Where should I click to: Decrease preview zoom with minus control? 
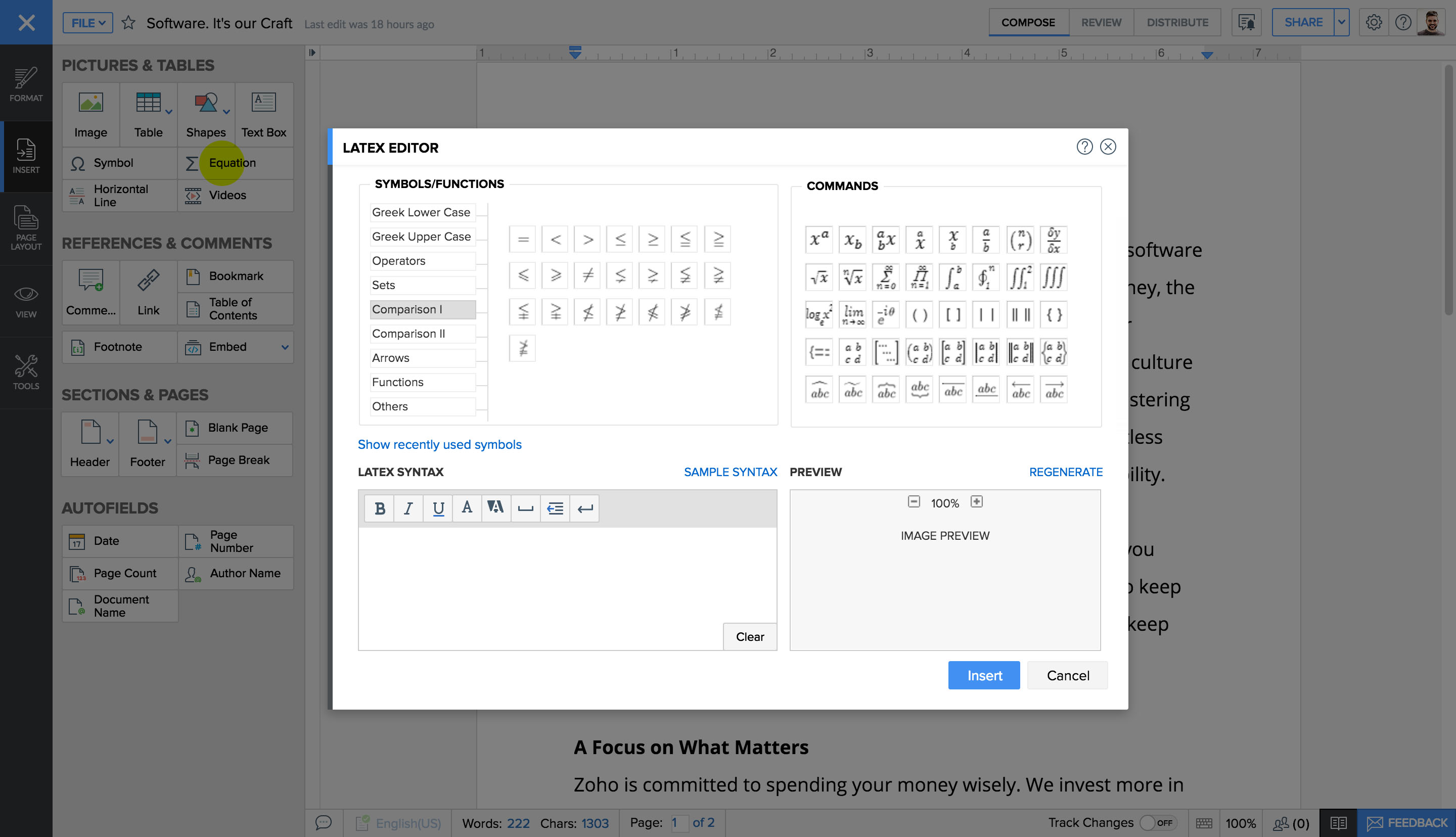[913, 501]
